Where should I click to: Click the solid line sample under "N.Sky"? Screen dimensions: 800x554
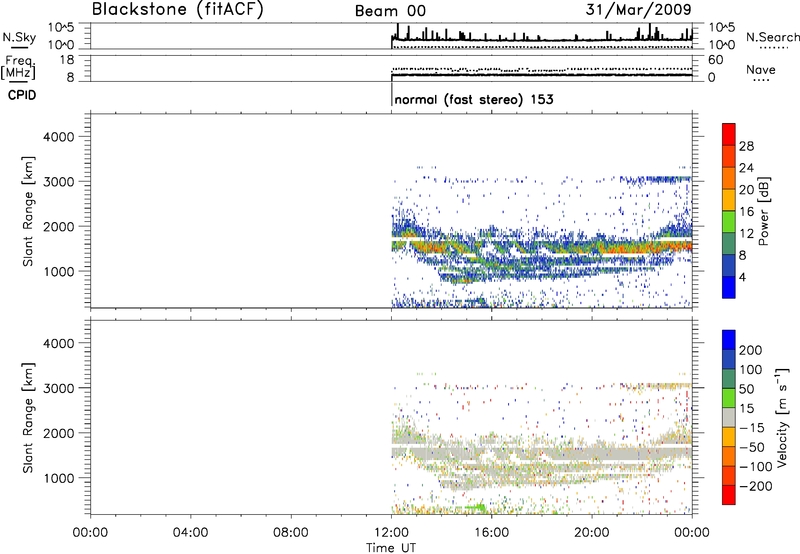tap(19, 48)
